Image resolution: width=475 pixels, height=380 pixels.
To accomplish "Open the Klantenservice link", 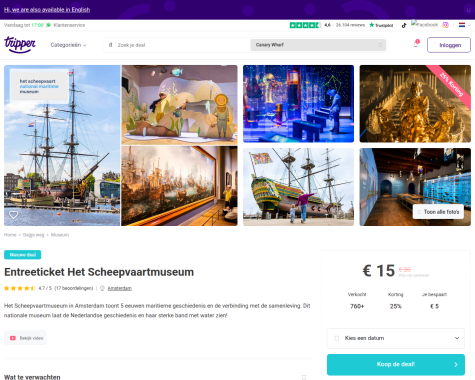I will click(x=69, y=25).
